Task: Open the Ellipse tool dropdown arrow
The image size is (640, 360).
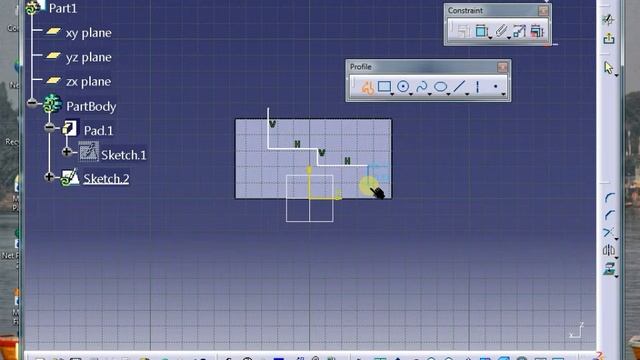Action: [449, 94]
